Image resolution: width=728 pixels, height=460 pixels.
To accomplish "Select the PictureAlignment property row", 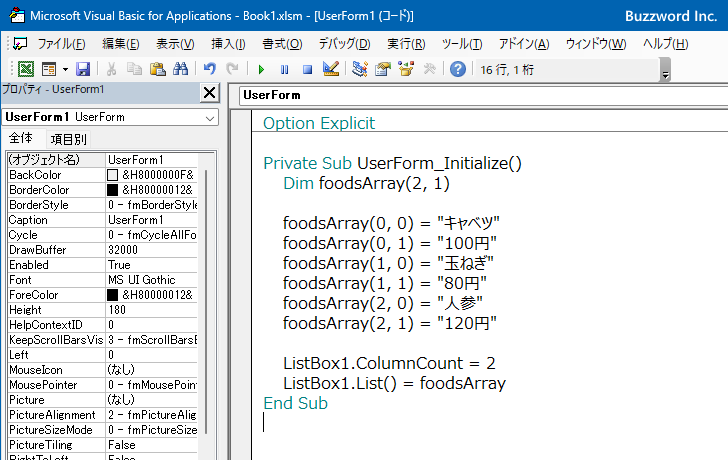I will (x=103, y=415).
